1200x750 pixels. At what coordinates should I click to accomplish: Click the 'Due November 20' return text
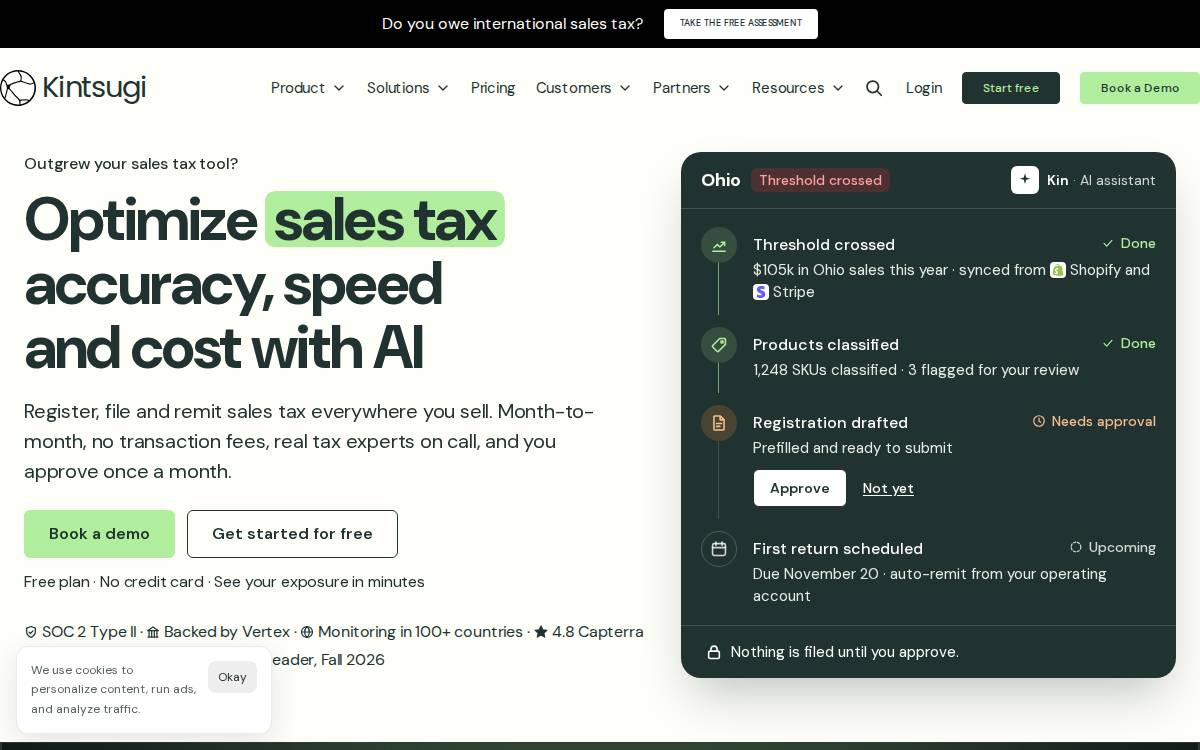(x=816, y=574)
